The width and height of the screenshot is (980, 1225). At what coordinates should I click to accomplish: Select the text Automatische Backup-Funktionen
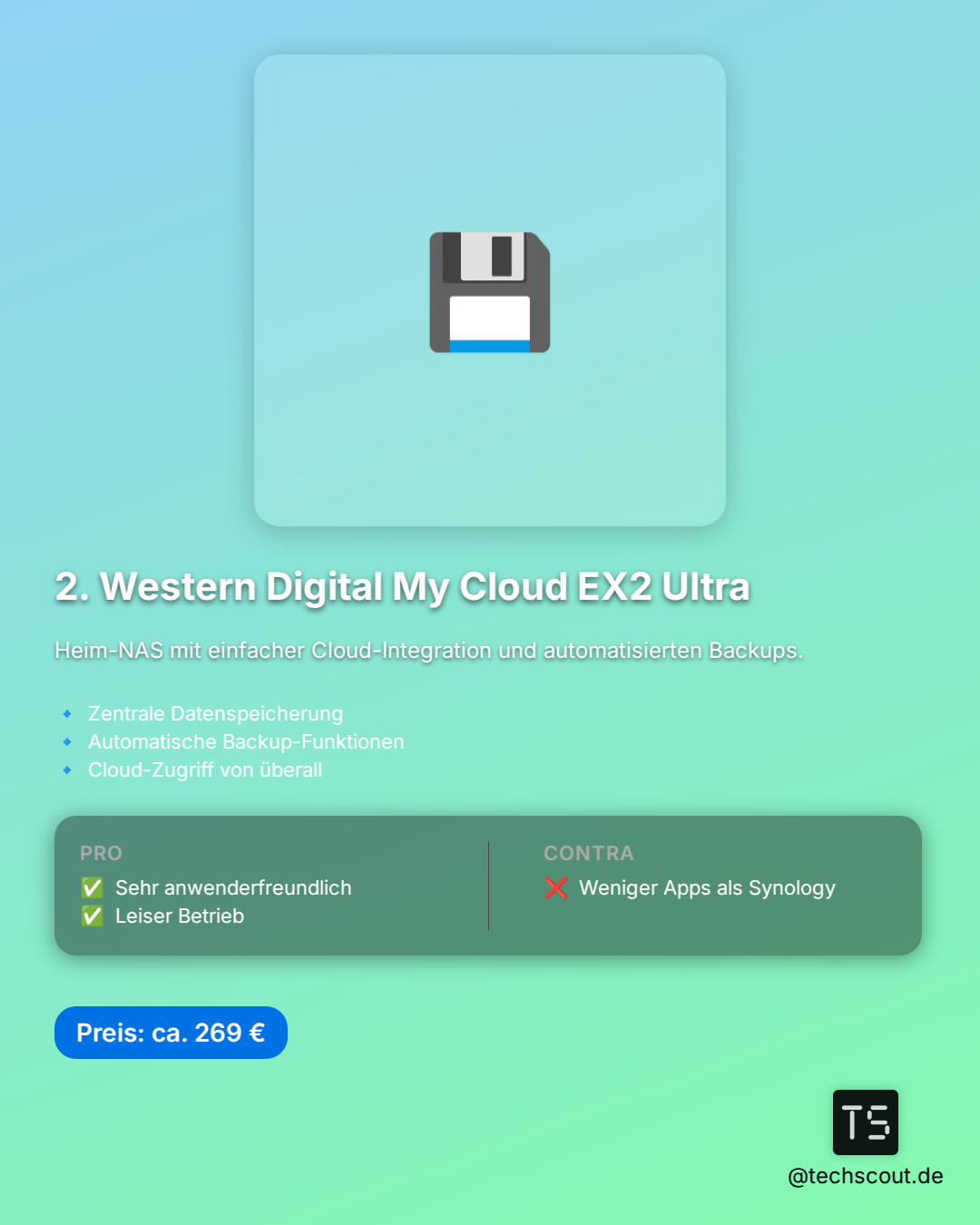246,742
